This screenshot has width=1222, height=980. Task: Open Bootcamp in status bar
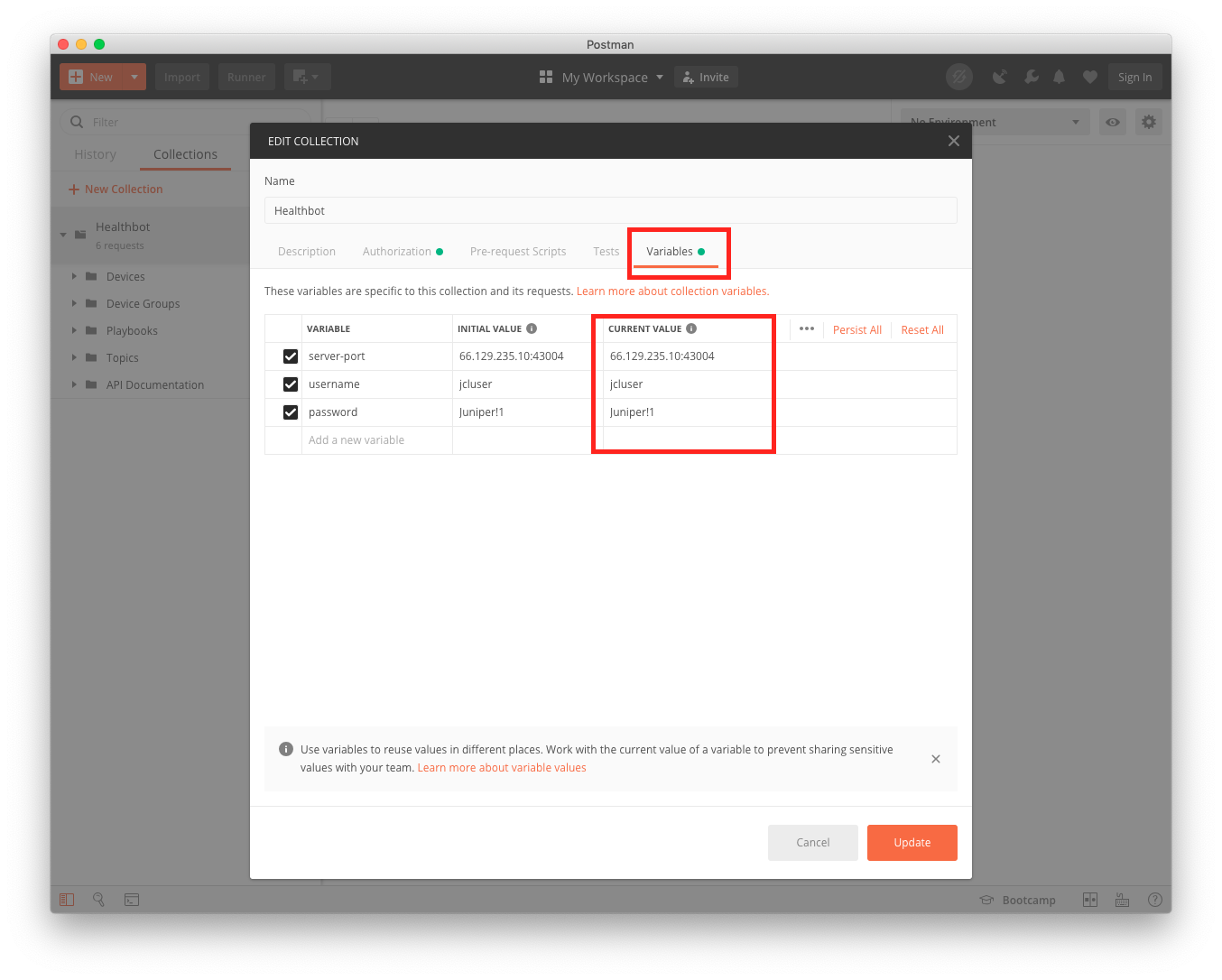(x=1018, y=900)
